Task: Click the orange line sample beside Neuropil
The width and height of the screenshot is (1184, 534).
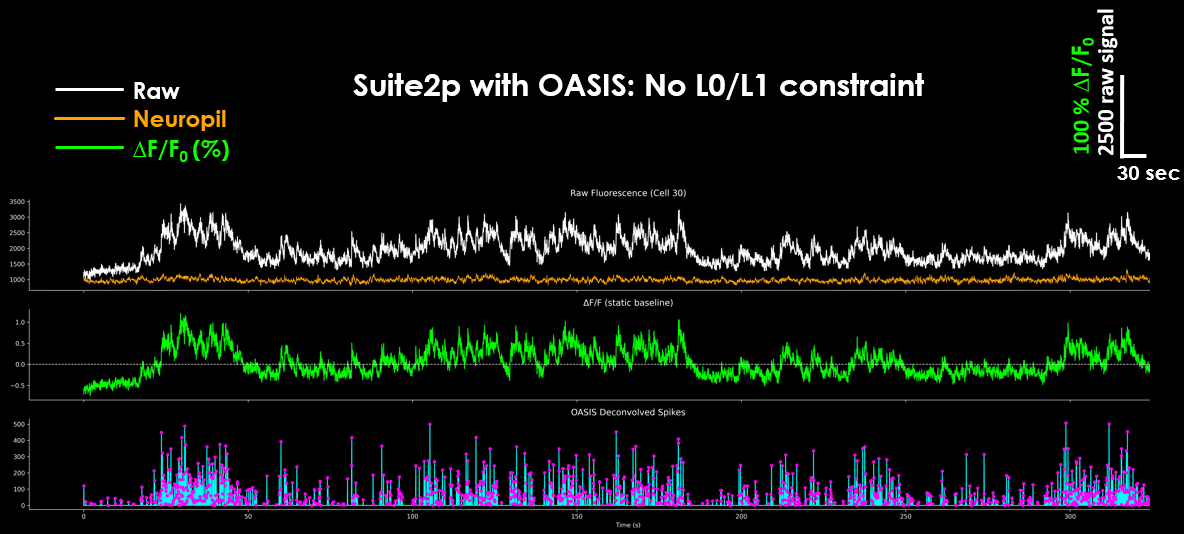Action: (x=90, y=118)
